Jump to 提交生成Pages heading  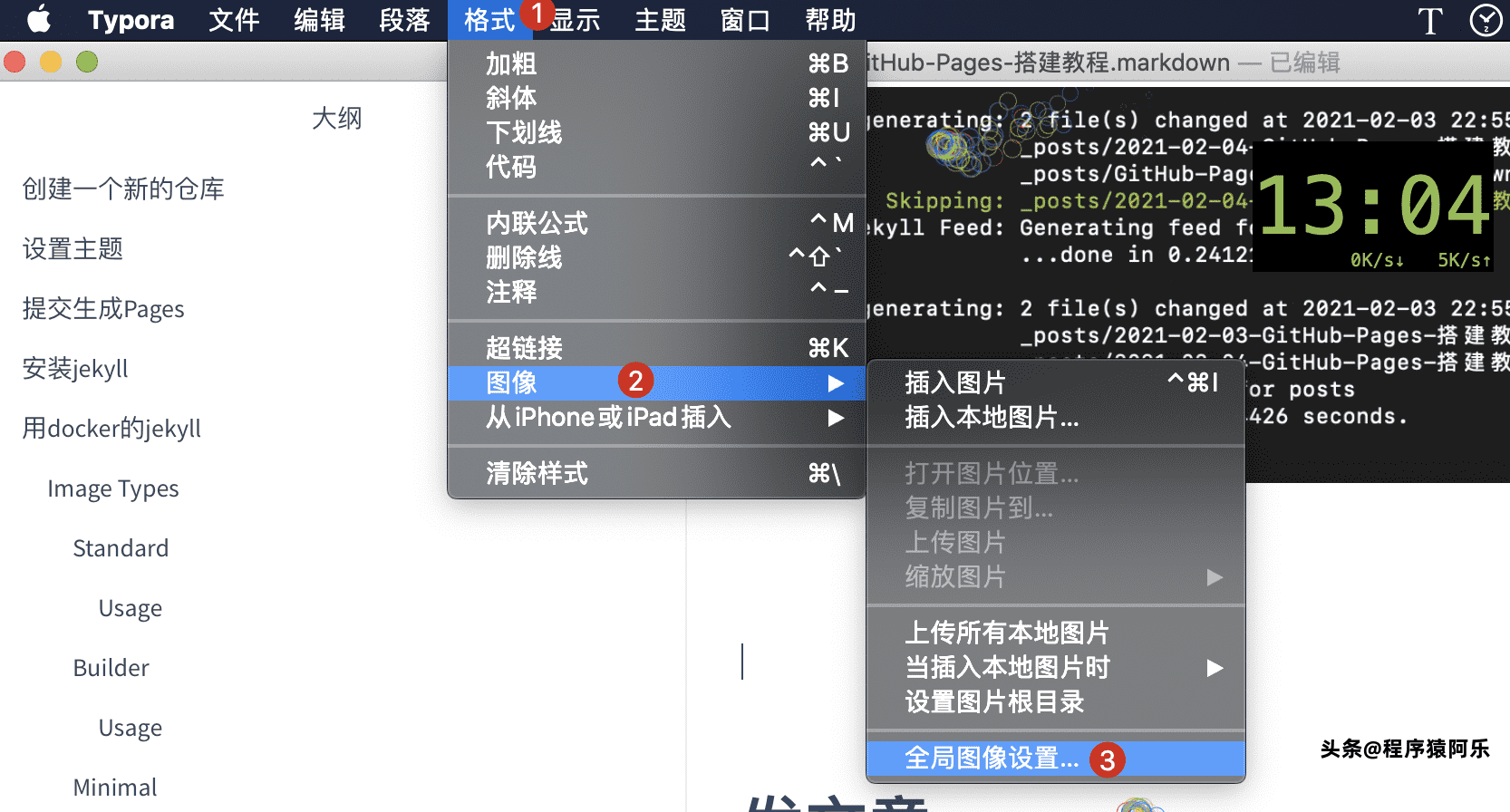click(x=103, y=308)
